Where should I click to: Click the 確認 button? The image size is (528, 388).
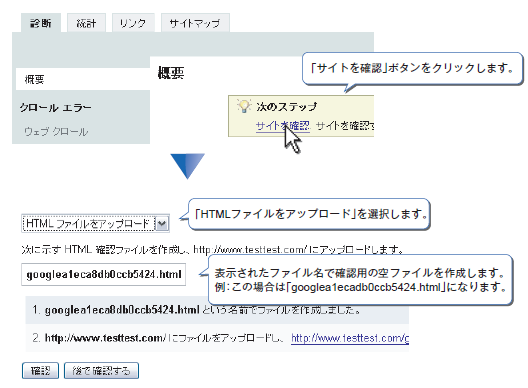(x=40, y=370)
